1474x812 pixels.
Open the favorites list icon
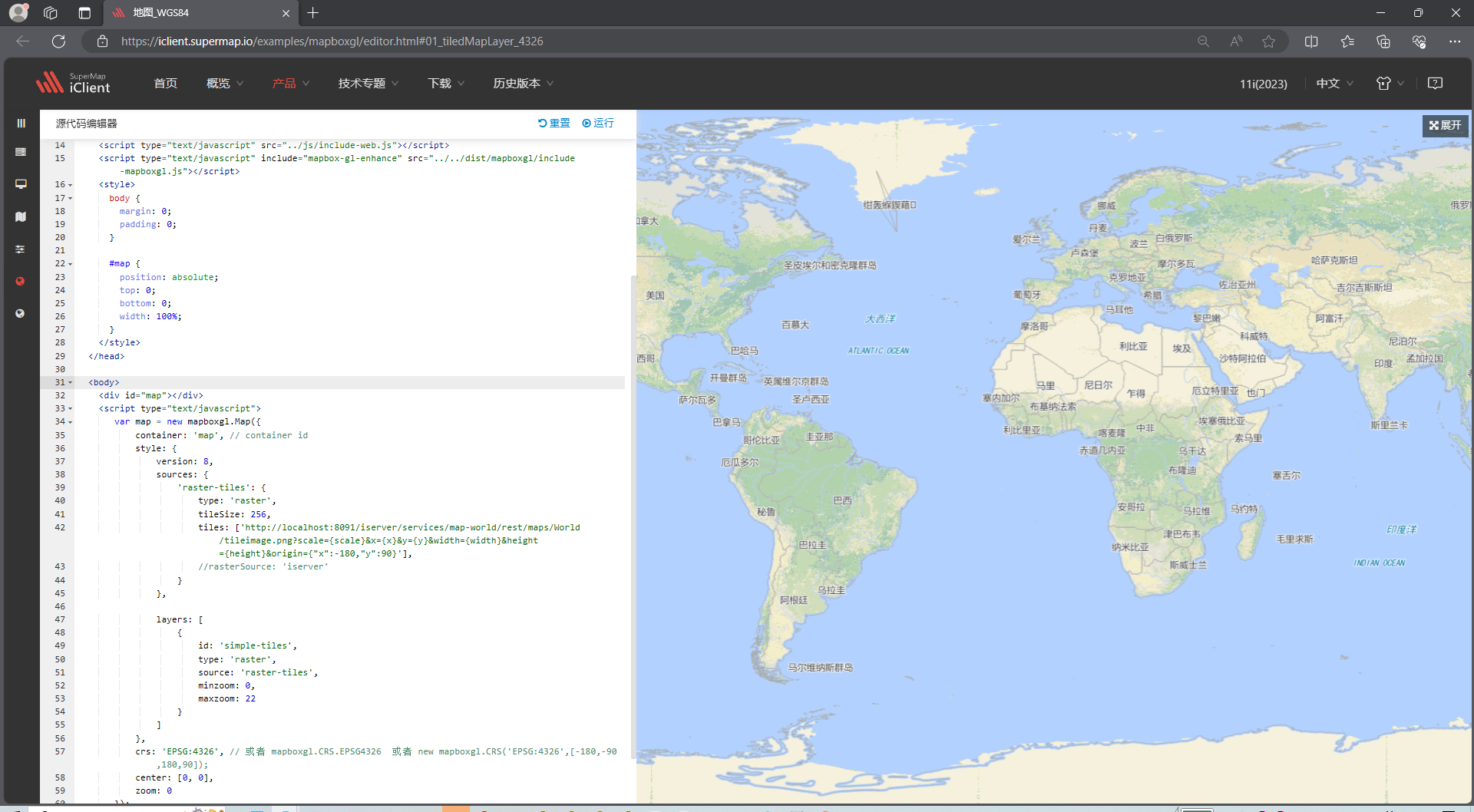click(1347, 41)
